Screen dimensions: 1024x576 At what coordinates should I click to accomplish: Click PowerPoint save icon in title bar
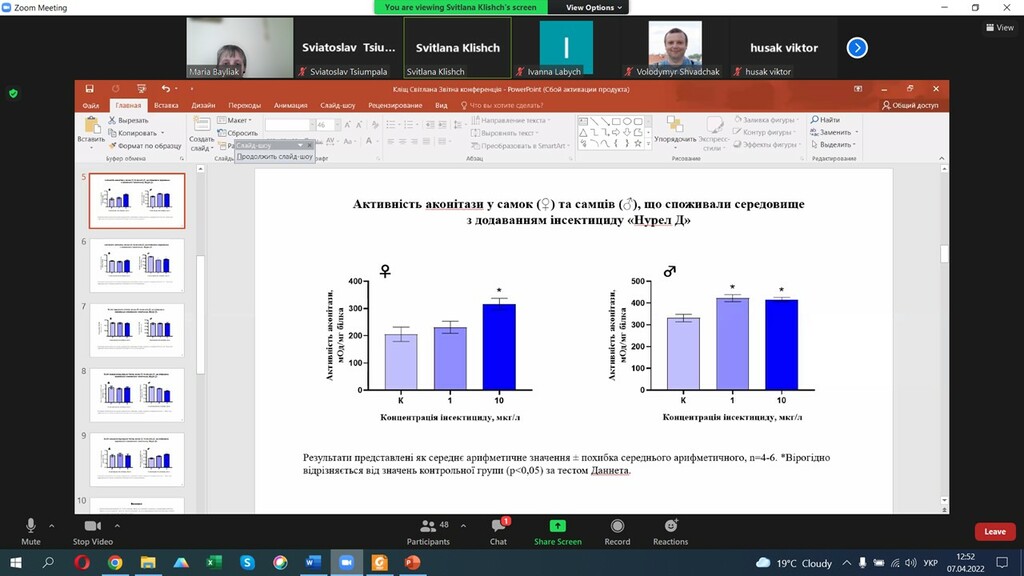[x=89, y=89]
